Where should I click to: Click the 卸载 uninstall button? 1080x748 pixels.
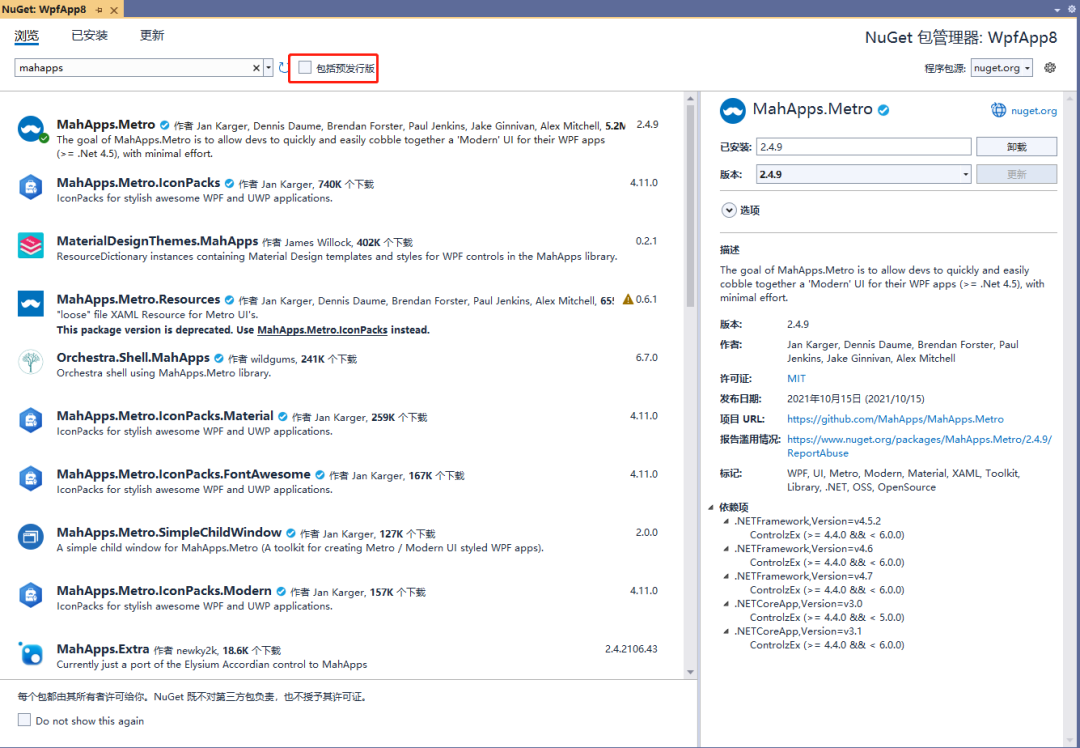(1016, 147)
